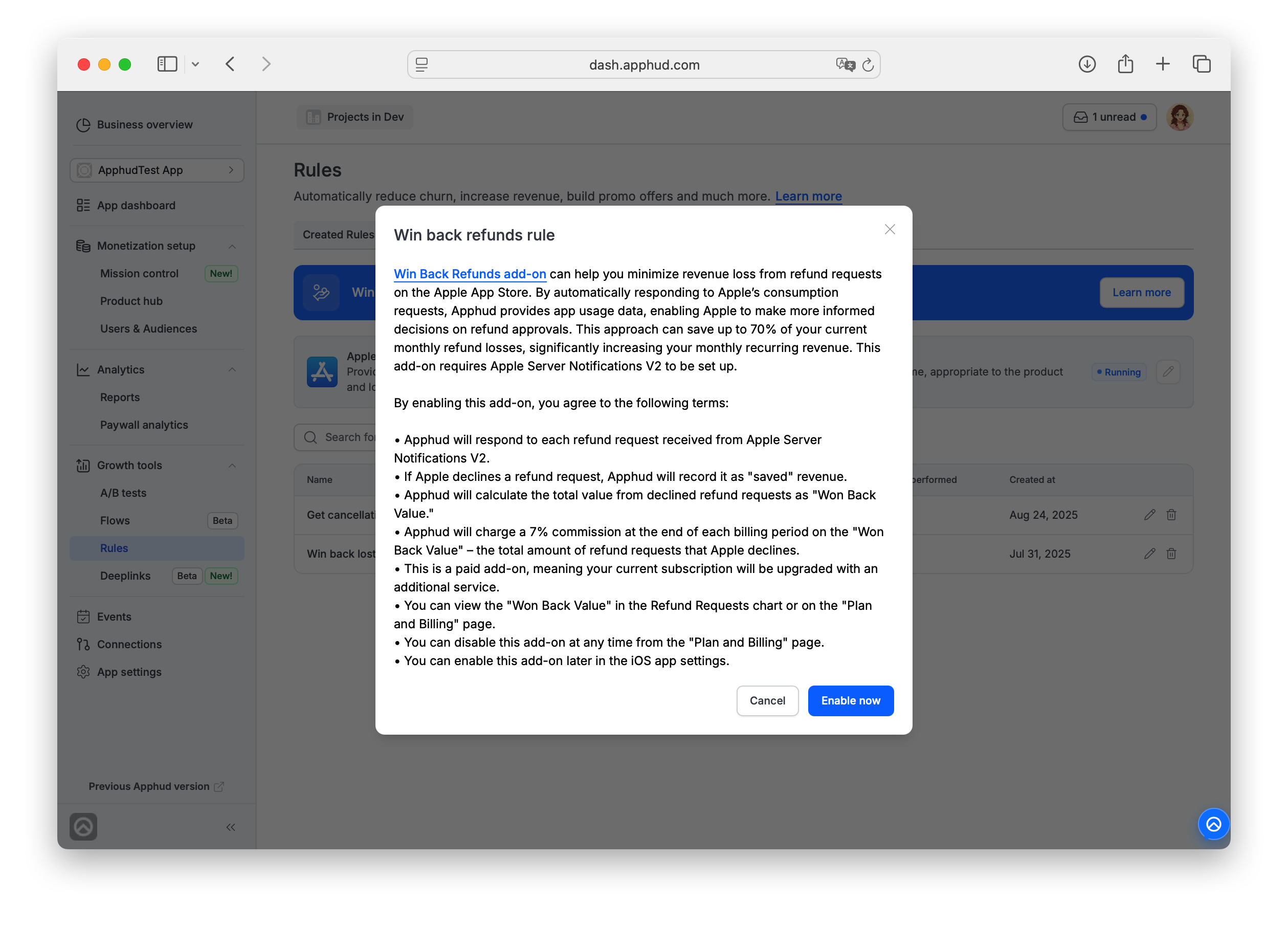
Task: Open the Apphud support chat bubble
Action: 1214,824
